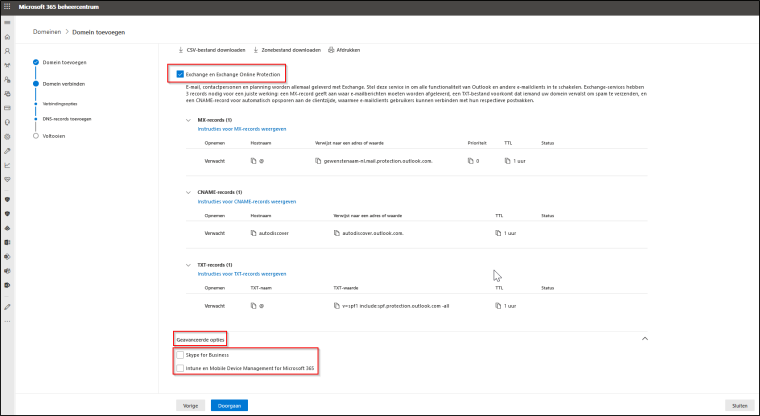The image size is (760, 416).
Task: Copy the MX record TTL value
Action: pyautogui.click(x=507, y=161)
